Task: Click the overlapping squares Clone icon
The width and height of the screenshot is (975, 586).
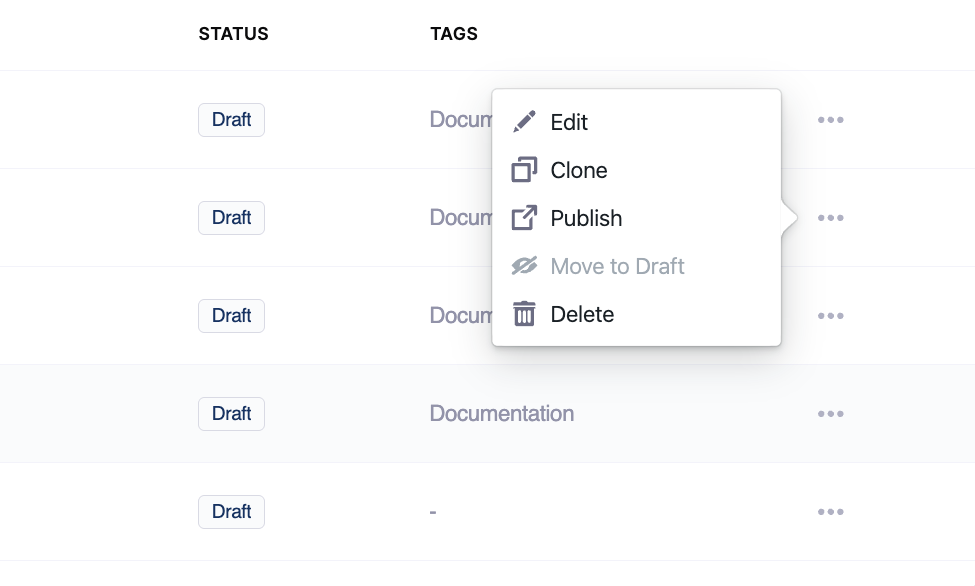Action: tap(524, 170)
